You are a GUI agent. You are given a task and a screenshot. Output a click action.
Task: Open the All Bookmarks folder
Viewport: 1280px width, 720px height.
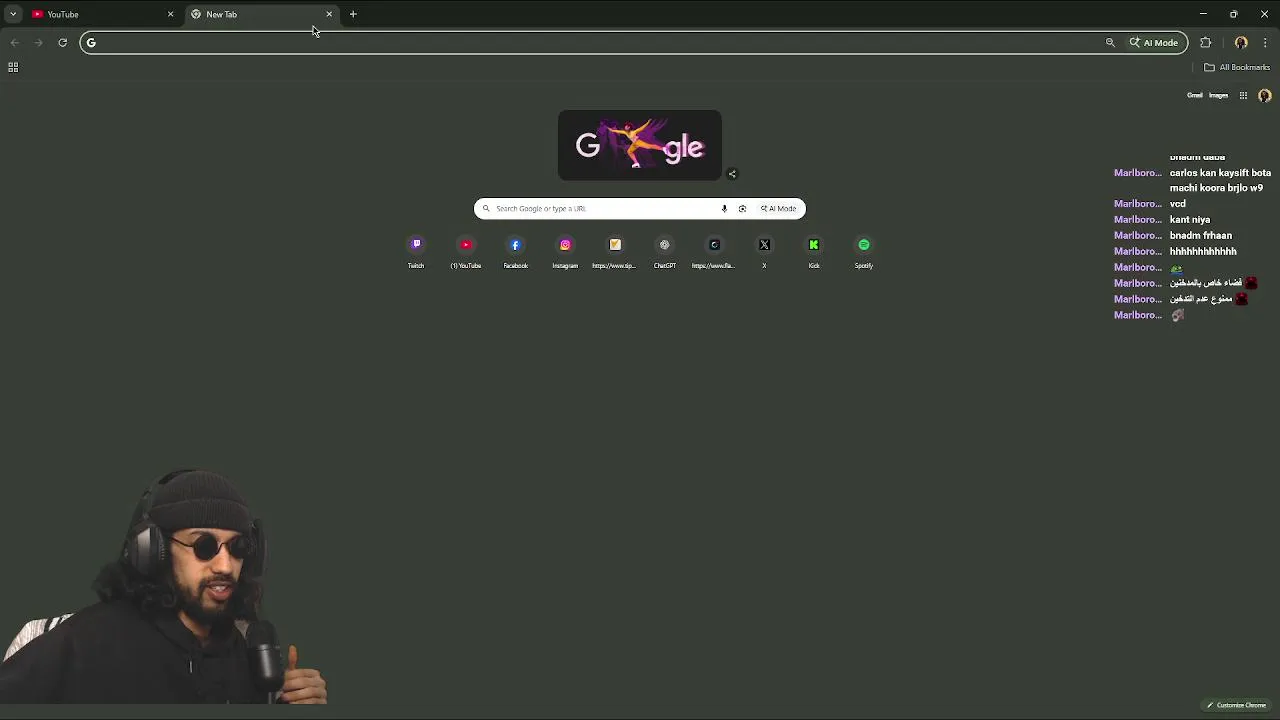(1237, 67)
